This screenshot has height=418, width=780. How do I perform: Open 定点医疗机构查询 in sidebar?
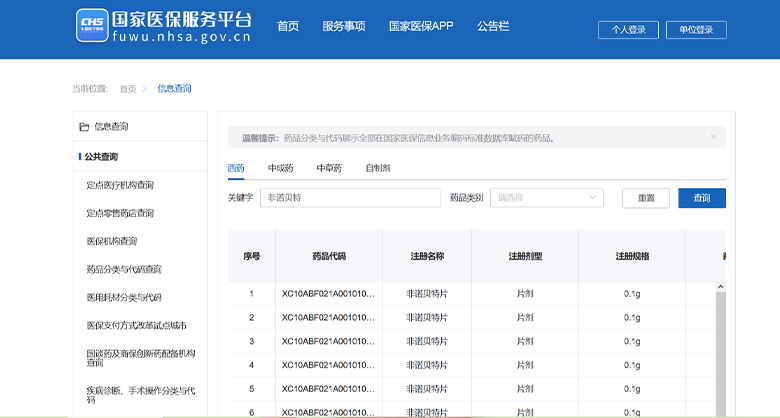point(120,185)
